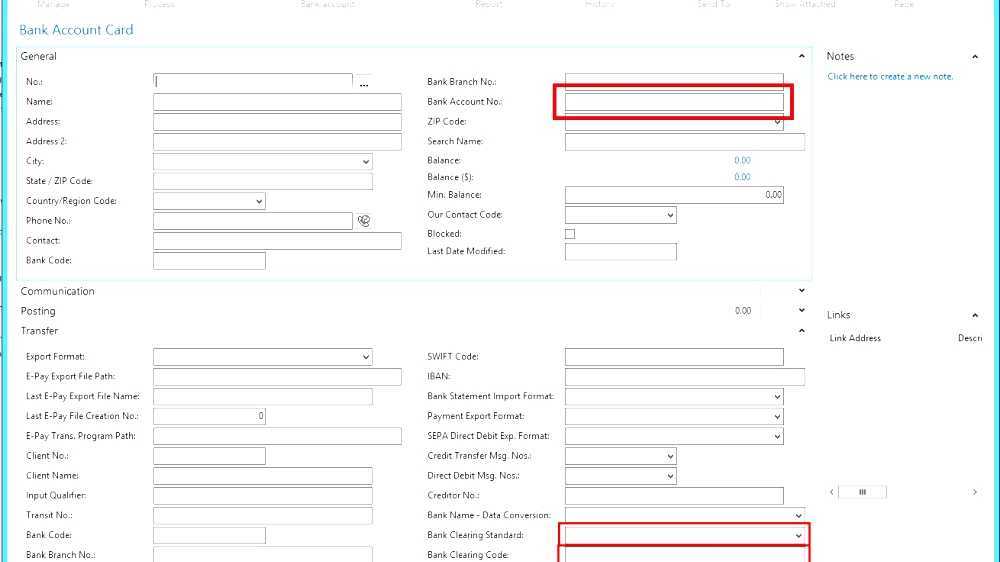1000x562 pixels.
Task: Open the ZIP Code dropdown in right column
Action: click(x=777, y=121)
